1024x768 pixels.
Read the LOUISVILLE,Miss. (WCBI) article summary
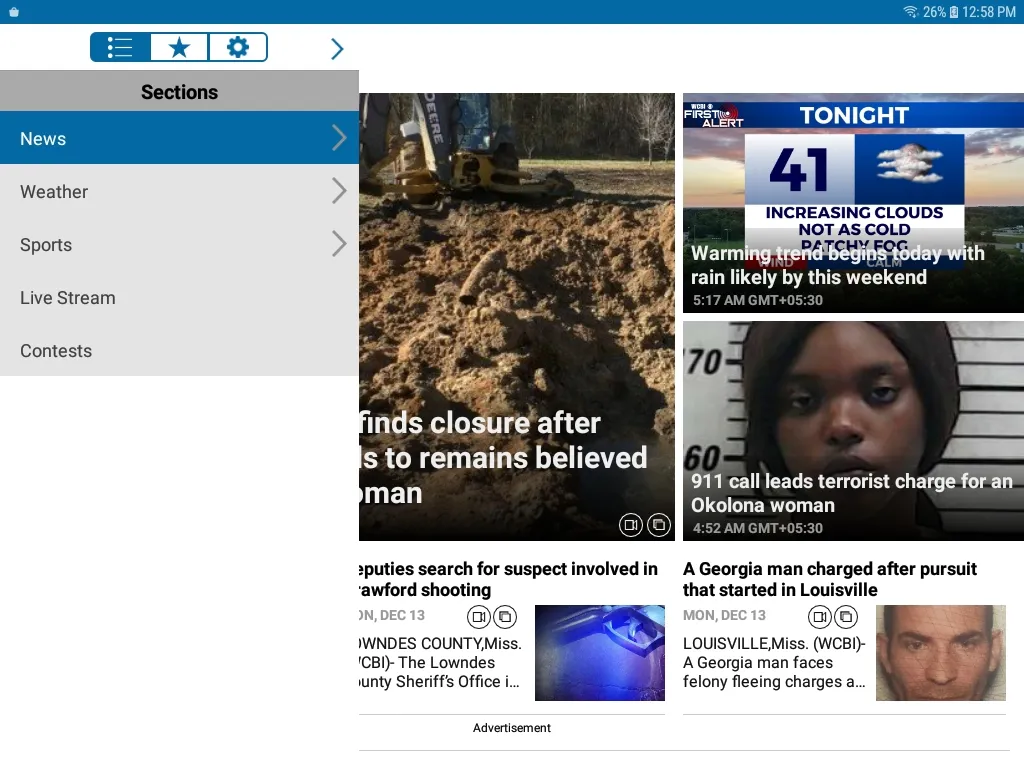(774, 662)
